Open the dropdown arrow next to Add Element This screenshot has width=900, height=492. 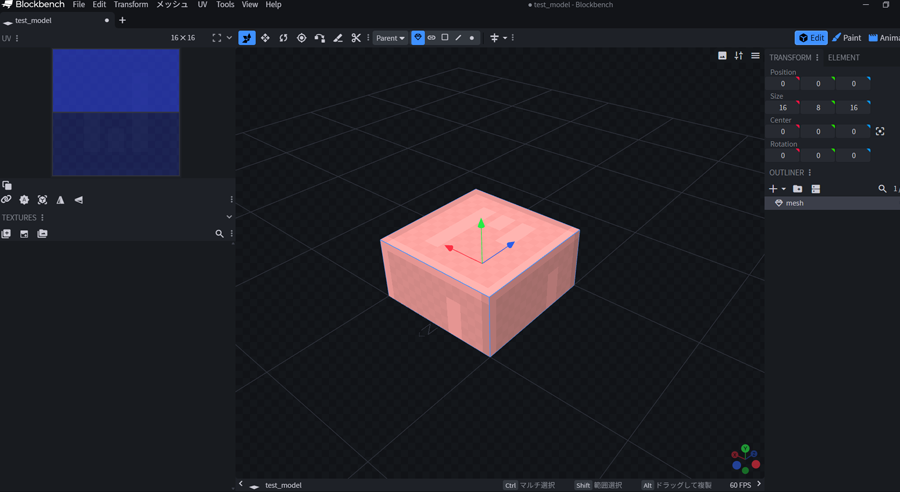[784, 189]
